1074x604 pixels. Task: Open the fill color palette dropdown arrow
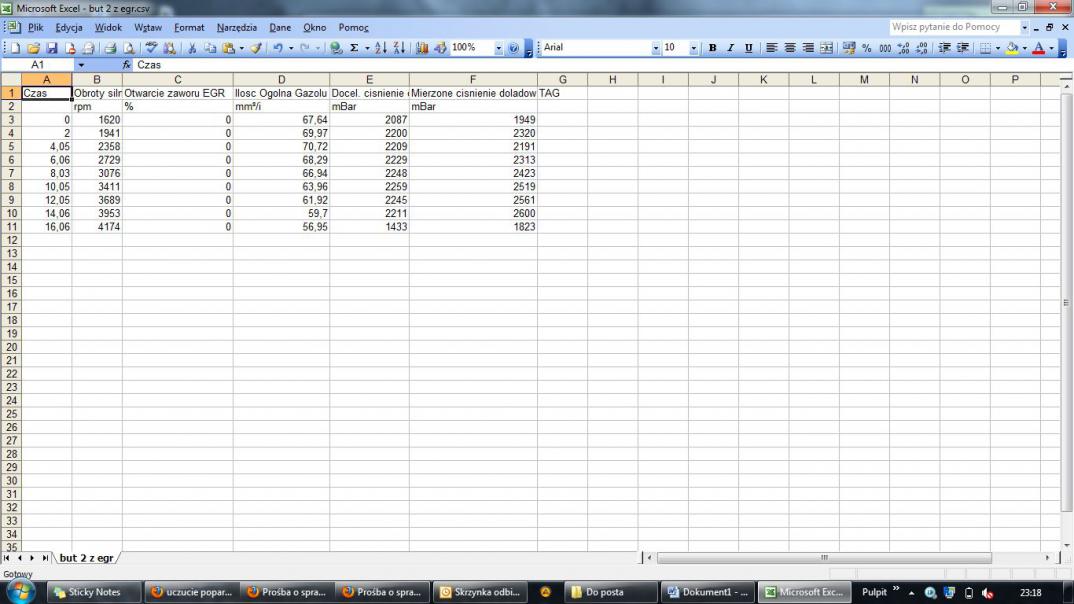(x=1025, y=48)
